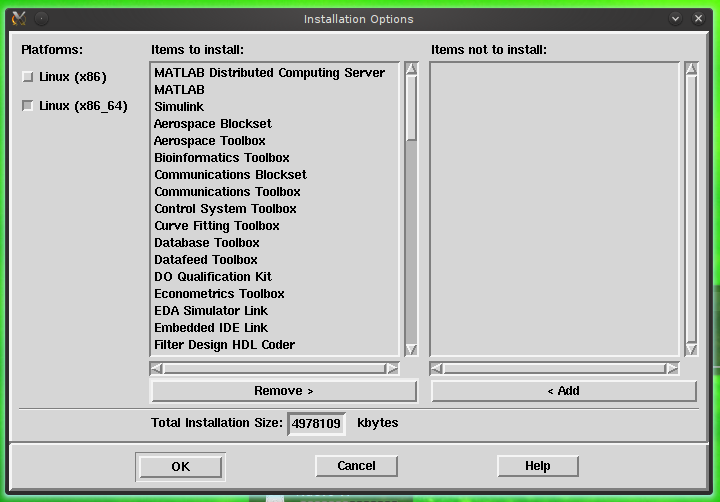Image resolution: width=720 pixels, height=502 pixels.
Task: Select Simulink in the install list
Action: point(274,107)
